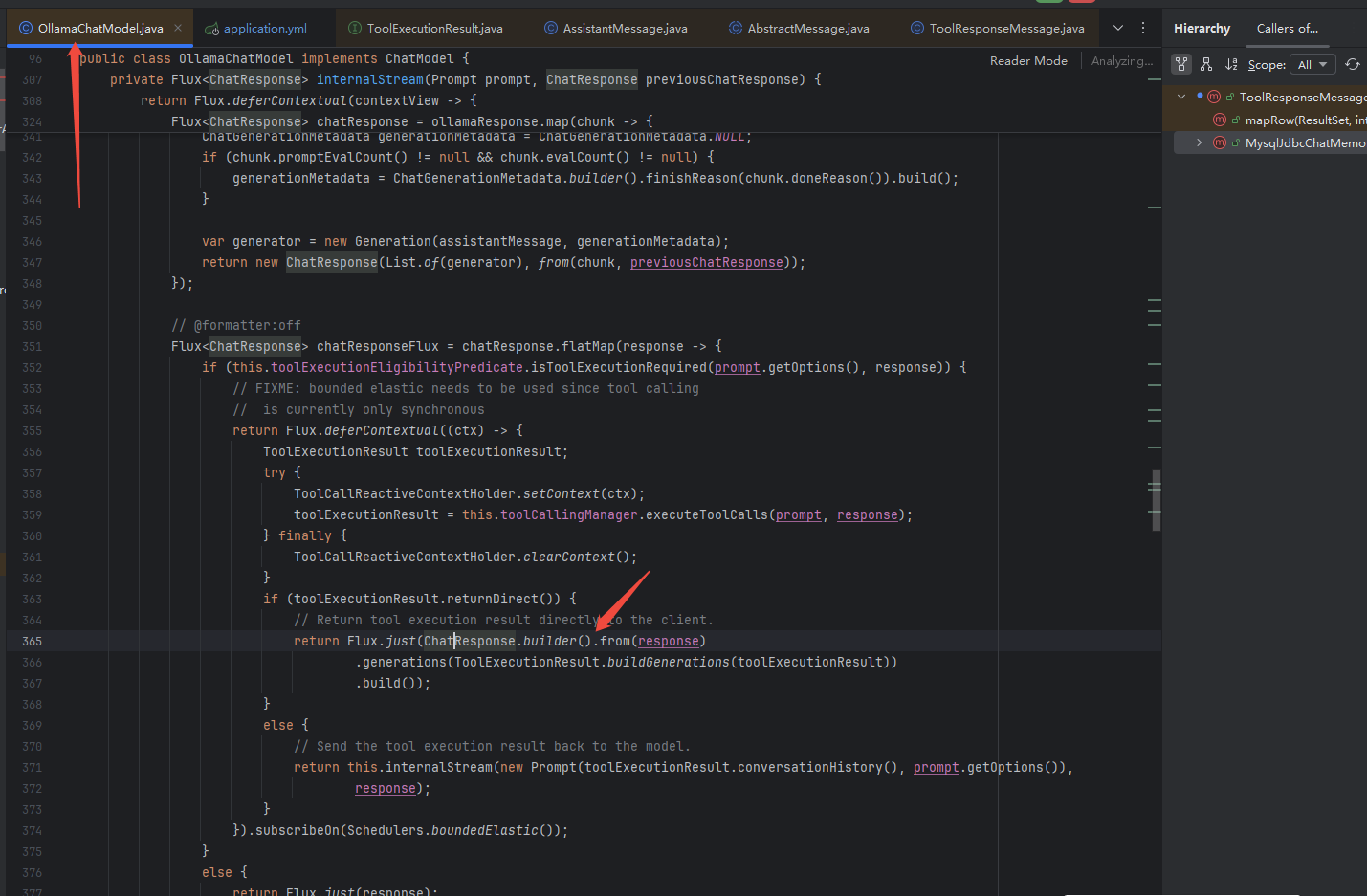The width and height of the screenshot is (1367, 896).
Task: Click line number 351 in the gutter
Action: coord(32,346)
